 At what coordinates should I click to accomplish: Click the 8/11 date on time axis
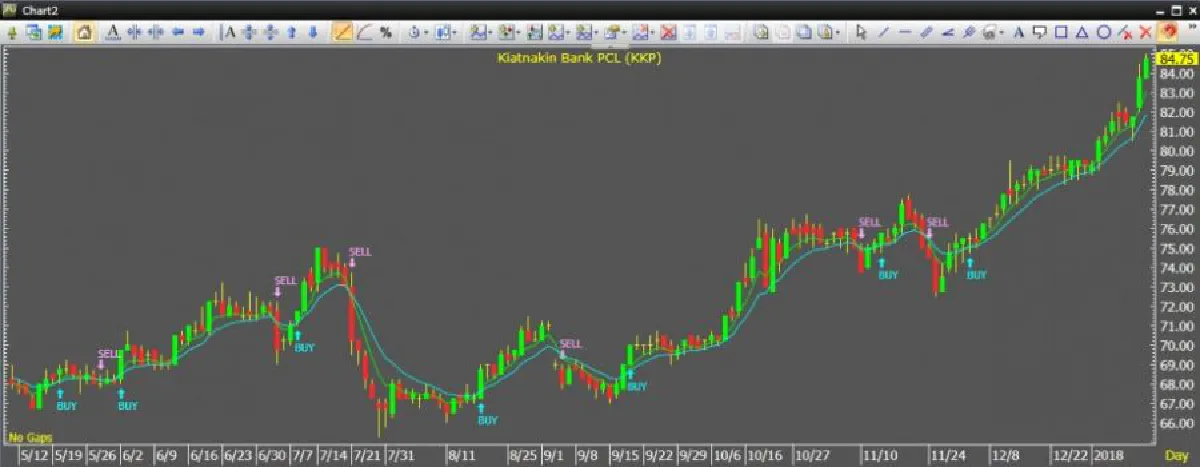tap(461, 455)
